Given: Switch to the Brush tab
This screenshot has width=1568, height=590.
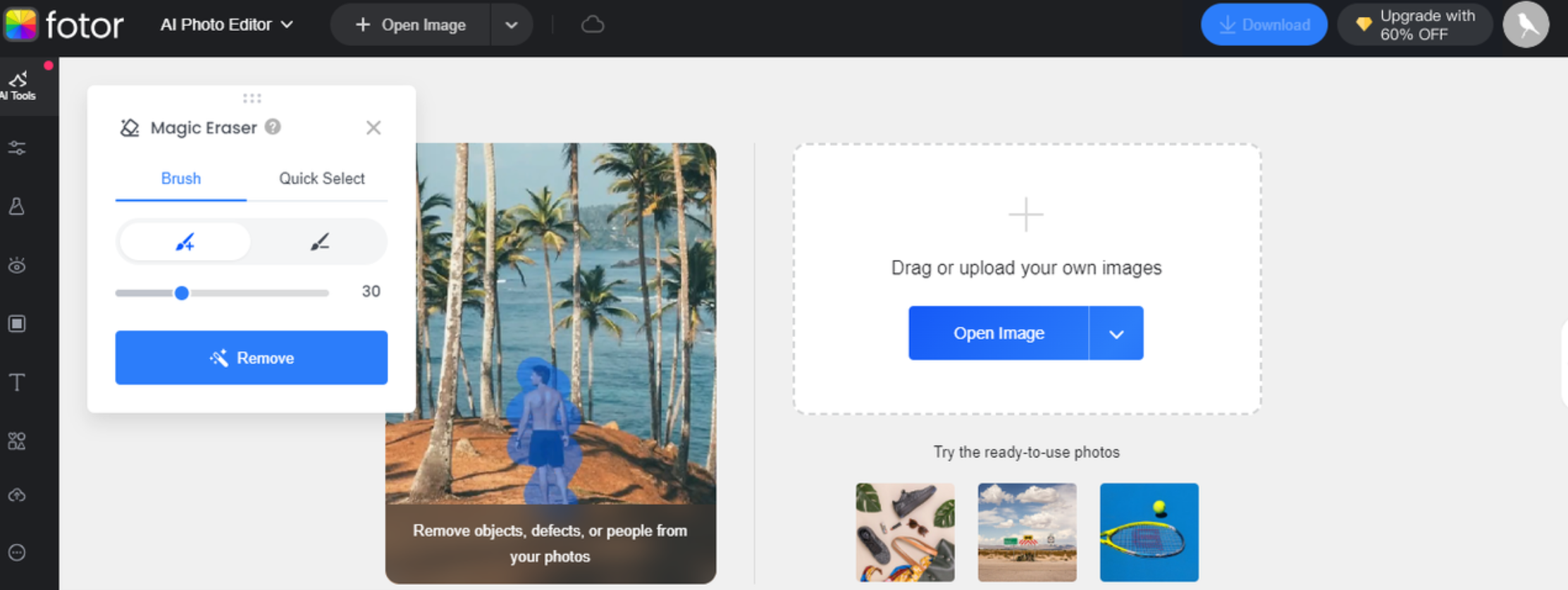Looking at the screenshot, I should [181, 178].
